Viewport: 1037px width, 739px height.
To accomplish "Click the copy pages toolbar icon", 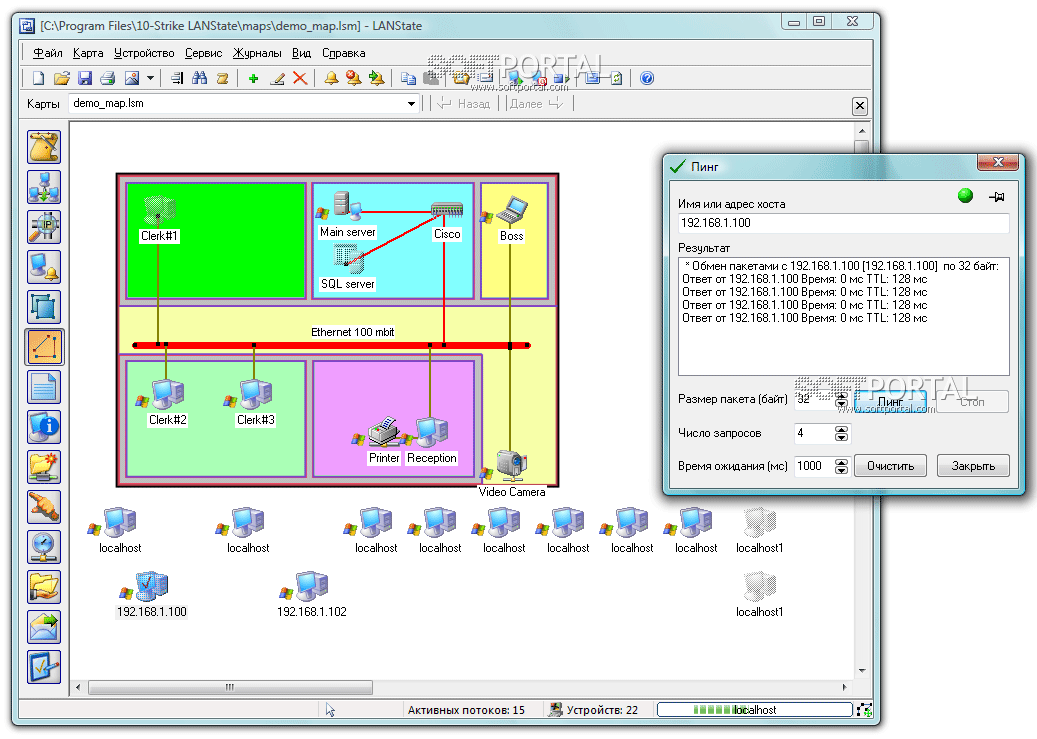I will point(409,79).
